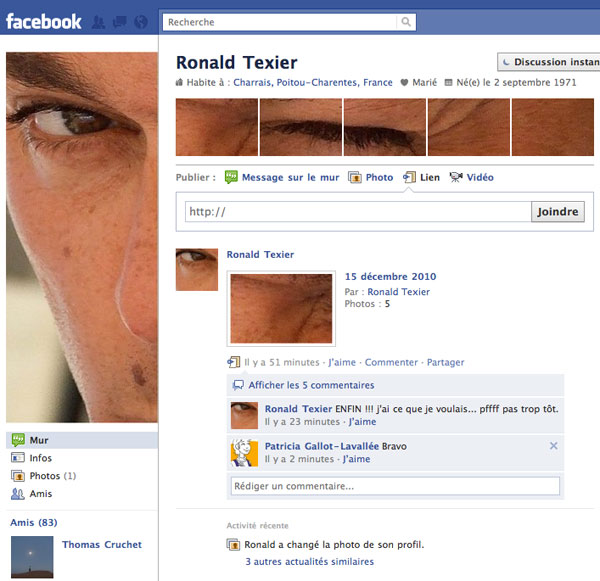
Task: Click the Photo publisher icon
Action: (x=355, y=177)
